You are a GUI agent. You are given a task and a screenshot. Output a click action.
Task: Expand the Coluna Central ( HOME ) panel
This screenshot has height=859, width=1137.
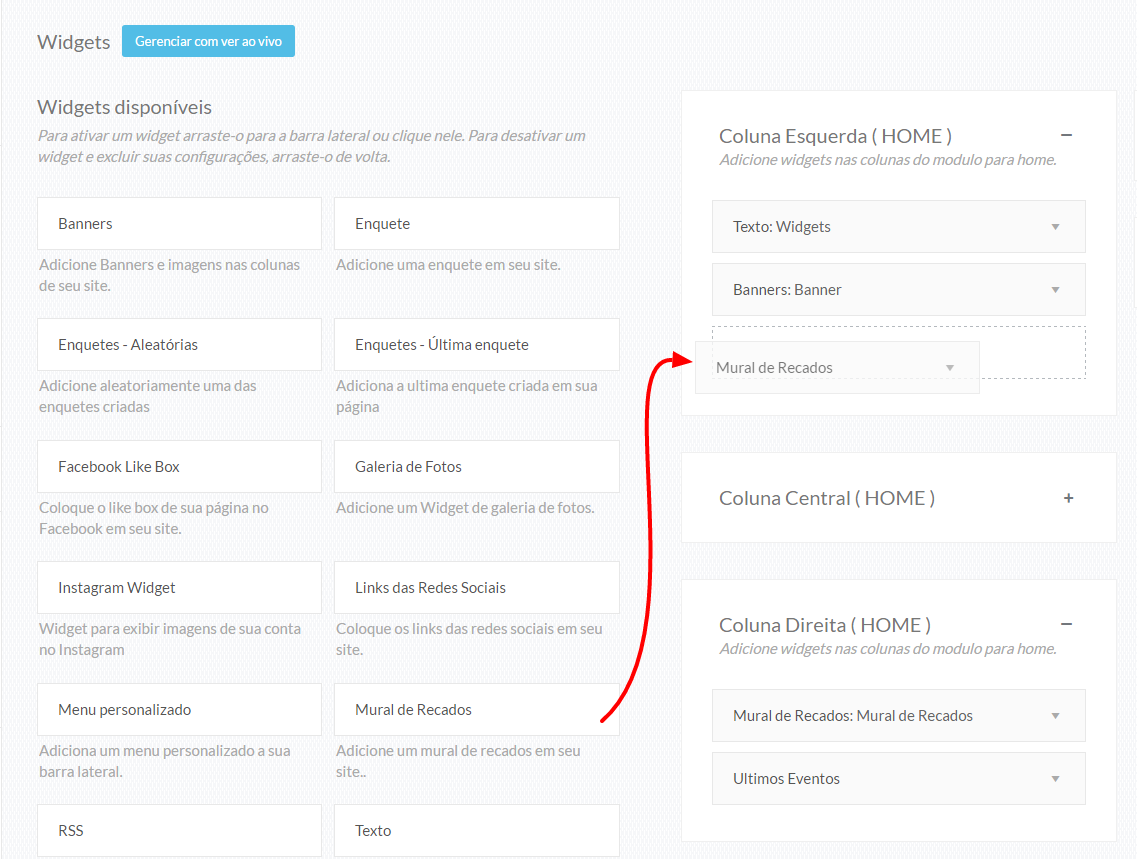[x=1068, y=498]
